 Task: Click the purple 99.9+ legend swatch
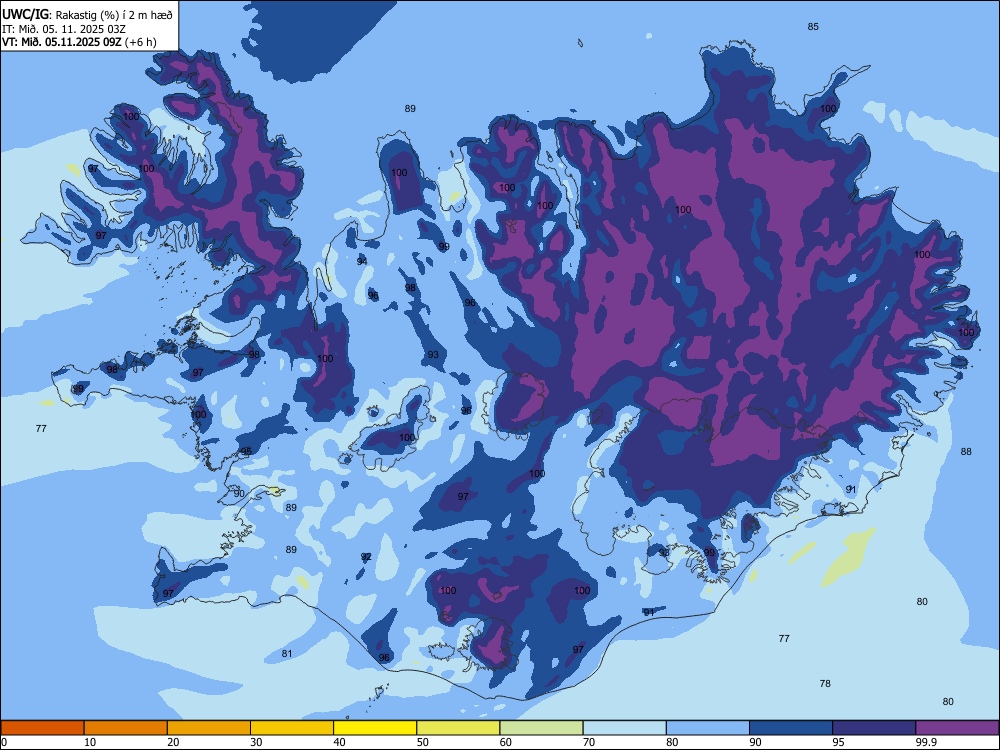click(957, 728)
